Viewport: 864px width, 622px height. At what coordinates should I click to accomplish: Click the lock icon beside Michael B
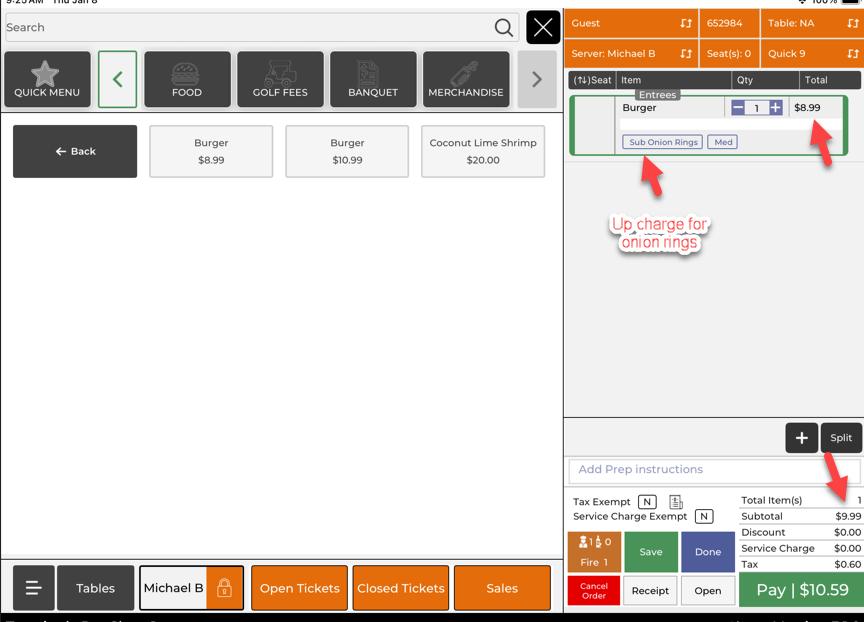pos(224,588)
